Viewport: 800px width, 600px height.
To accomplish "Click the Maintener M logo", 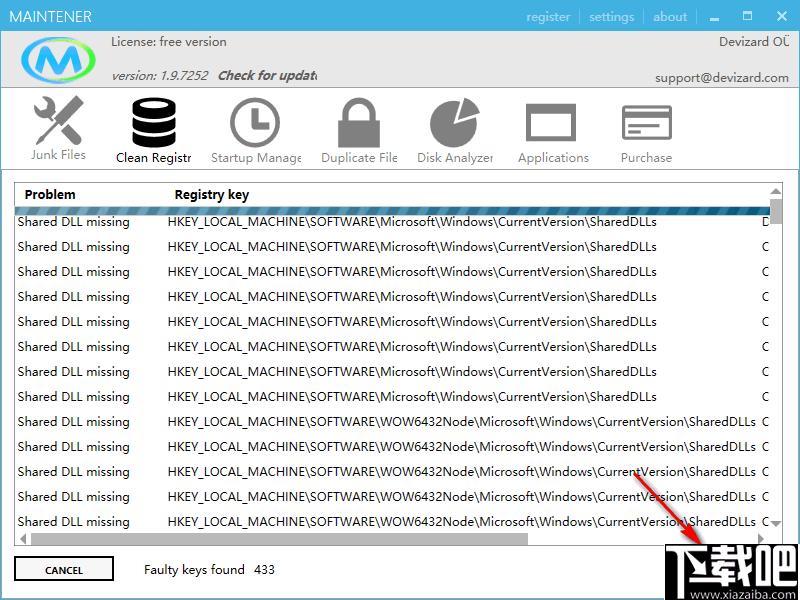I will tap(58, 60).
